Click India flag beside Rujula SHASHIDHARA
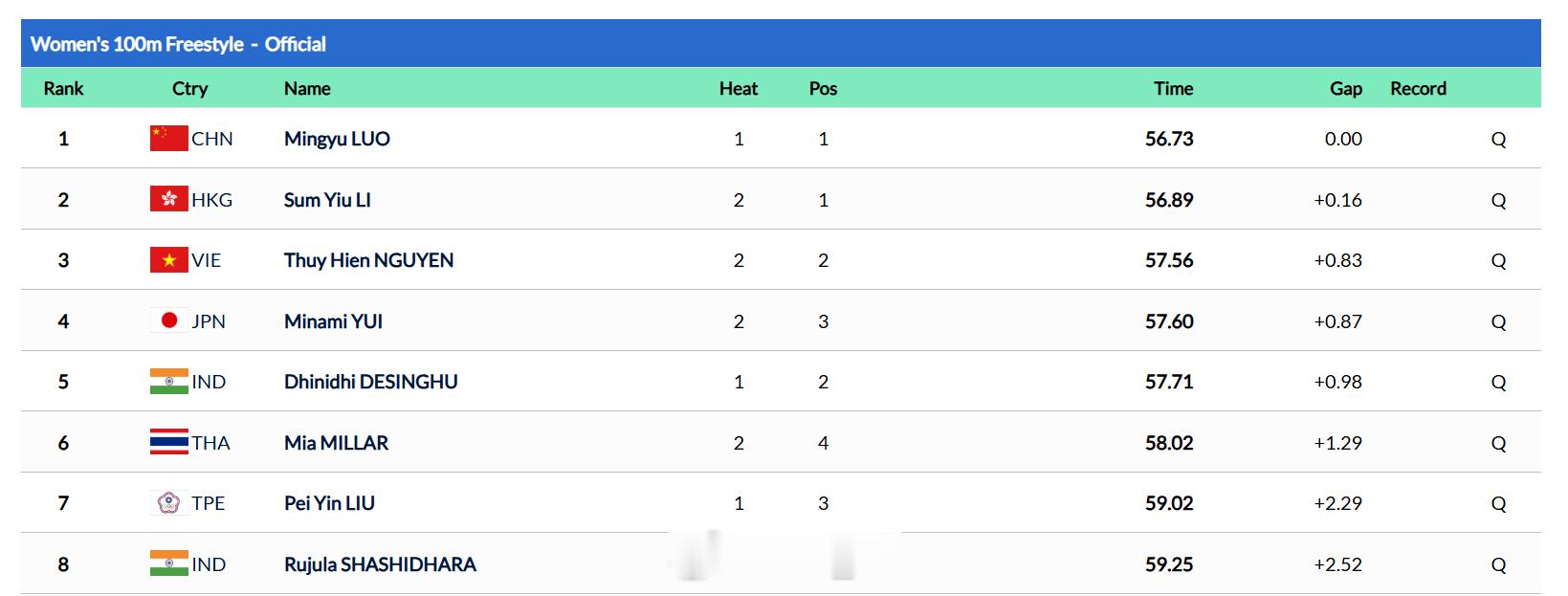1568x596 pixels. click(168, 563)
